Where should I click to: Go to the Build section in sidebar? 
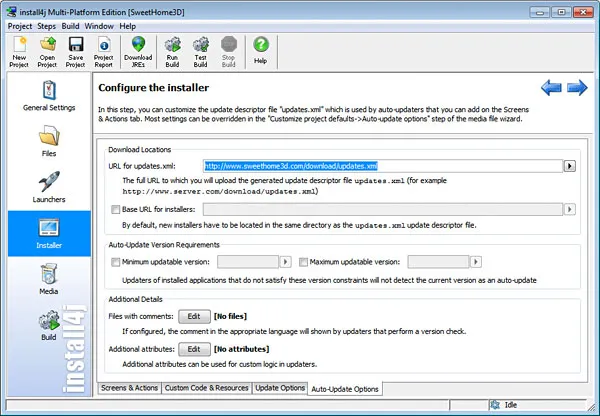point(49,325)
